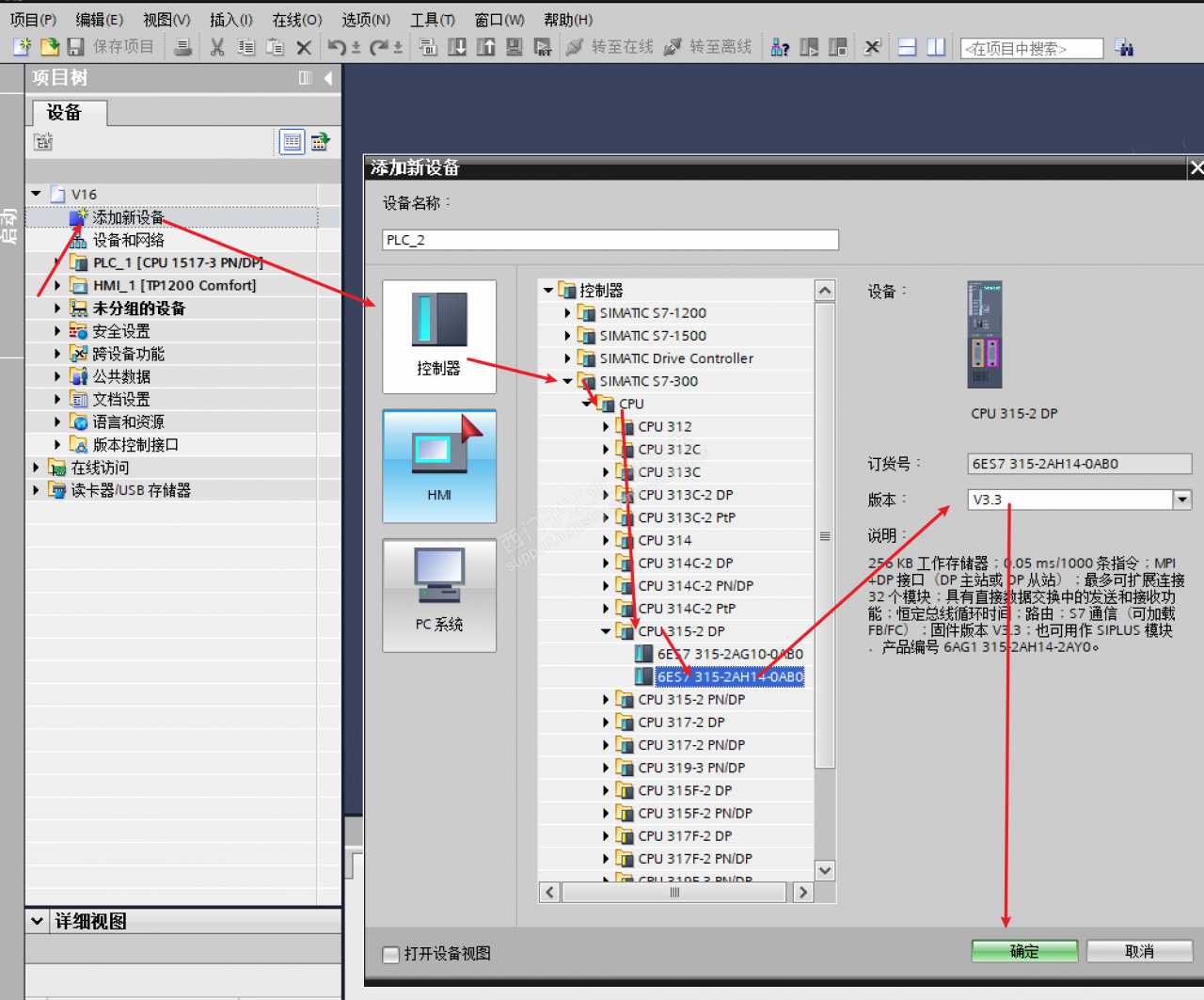This screenshot has width=1204, height=1000.
Task: Click device tree scroll up arrow
Action: 825,290
